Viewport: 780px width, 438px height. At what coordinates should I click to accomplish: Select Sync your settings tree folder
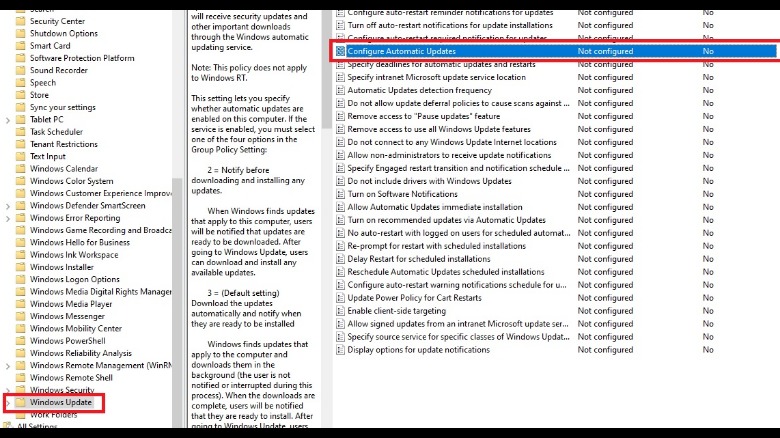click(63, 107)
